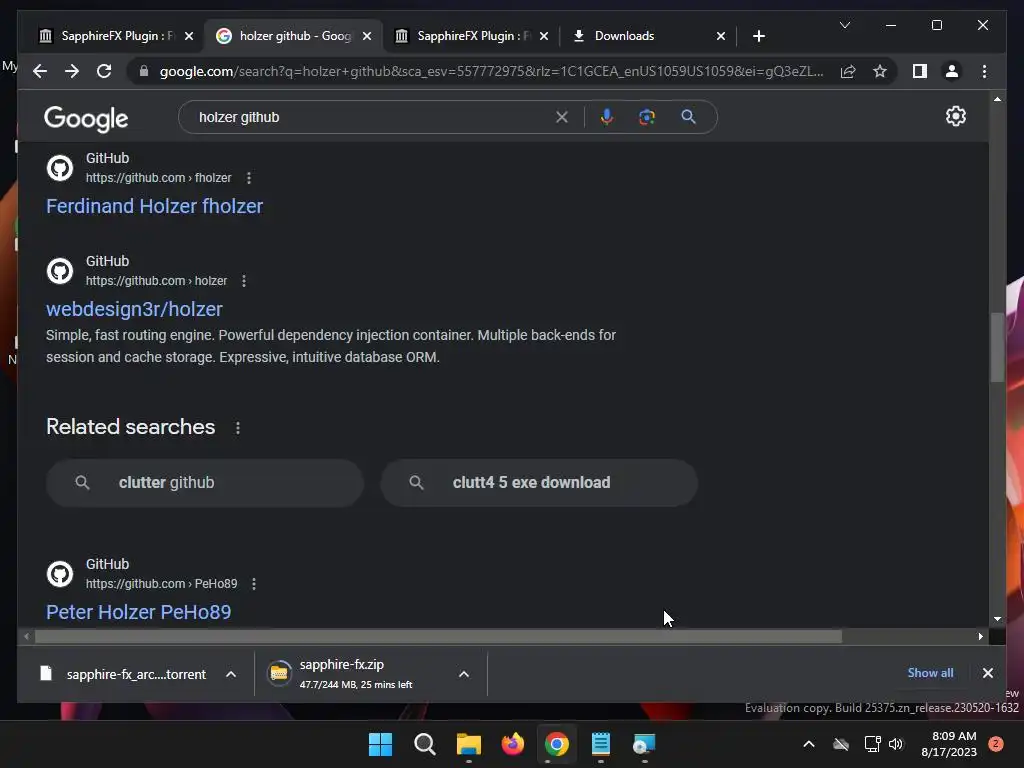1024x768 pixels.
Task: Open the sapphire-fx_arc torrent download item
Action: click(124, 674)
